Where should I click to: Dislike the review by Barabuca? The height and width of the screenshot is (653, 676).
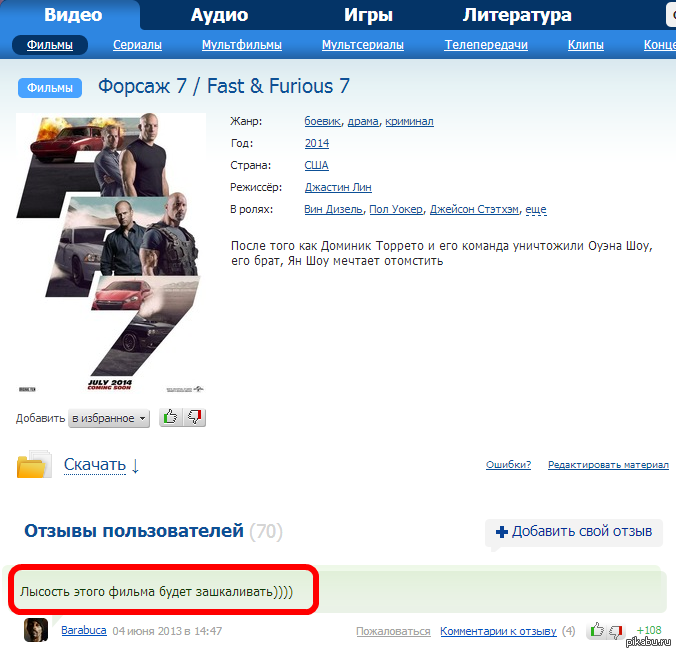(x=618, y=631)
